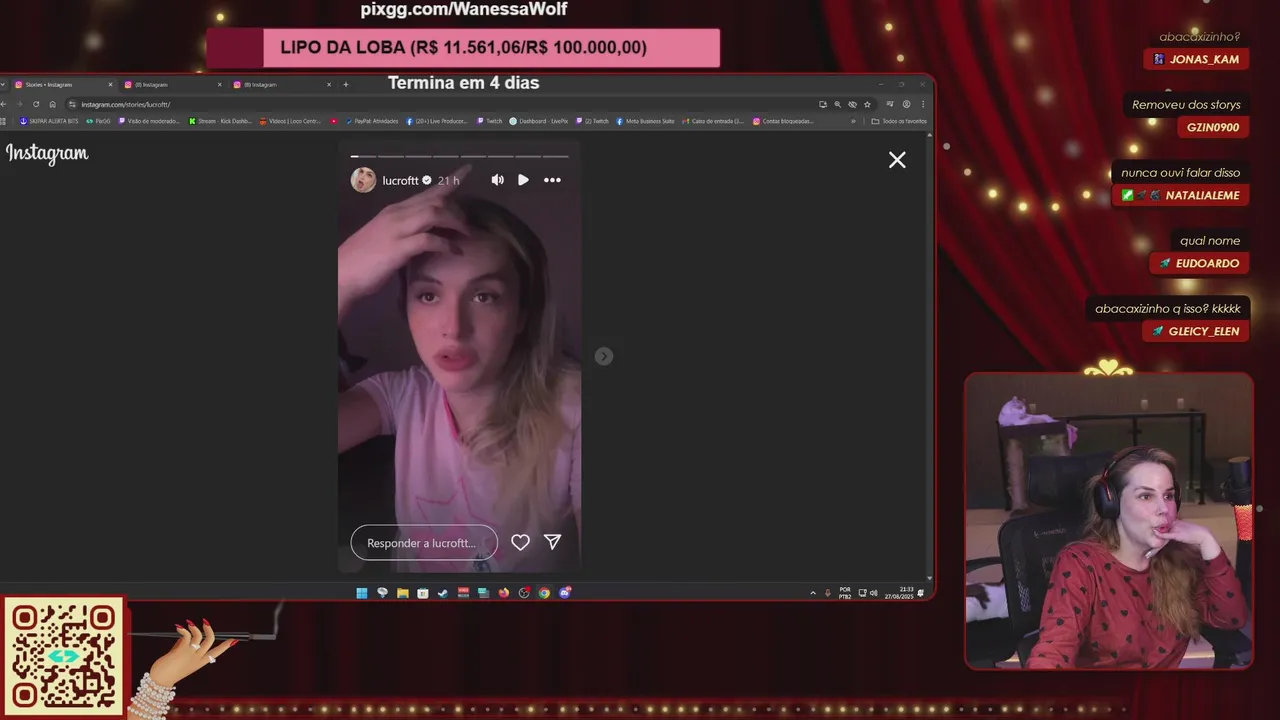
Task: Click the 'LIPO DA LOBA' donation goal bar
Action: coord(462,48)
